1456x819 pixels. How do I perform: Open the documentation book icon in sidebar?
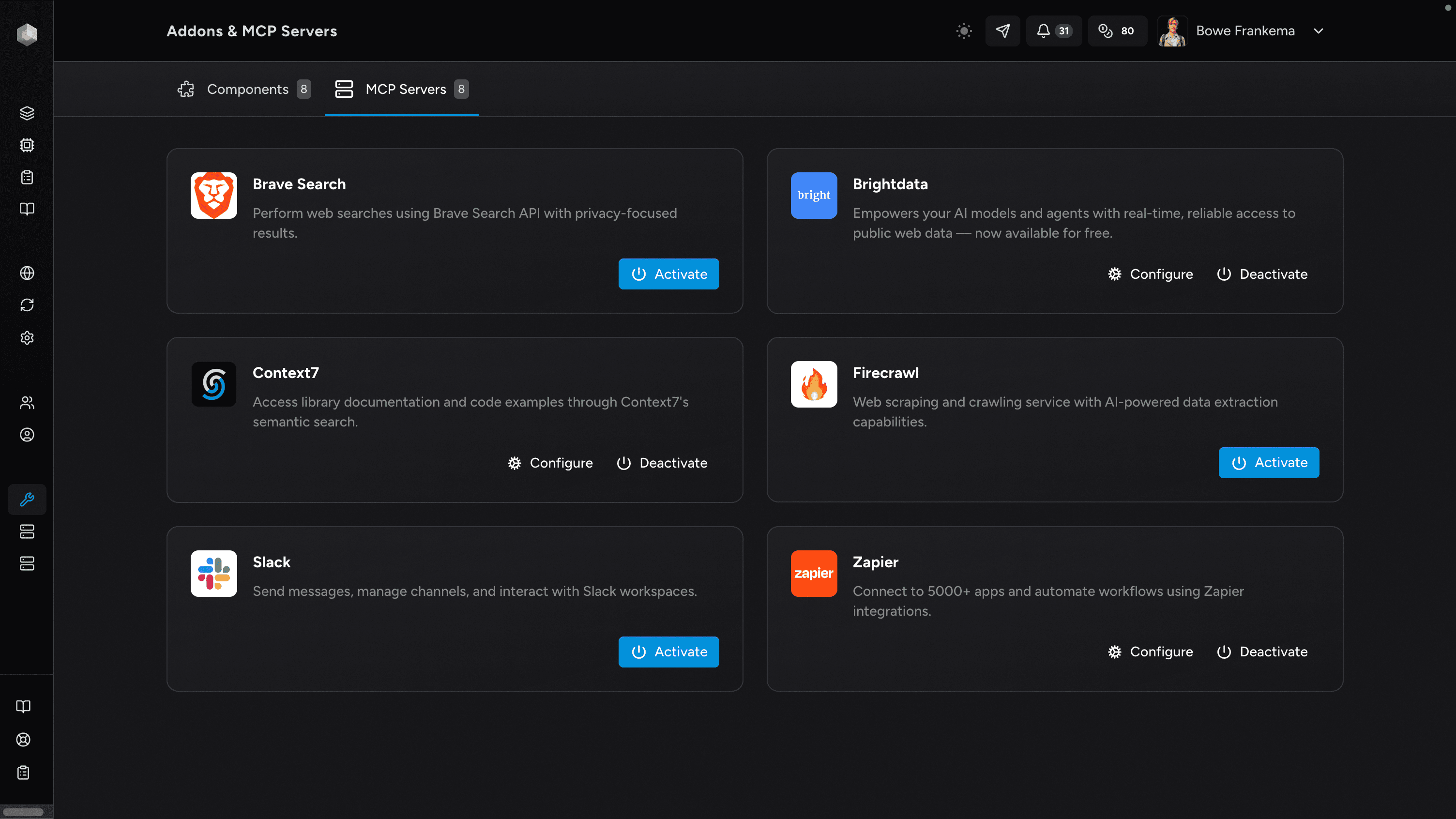point(27,209)
